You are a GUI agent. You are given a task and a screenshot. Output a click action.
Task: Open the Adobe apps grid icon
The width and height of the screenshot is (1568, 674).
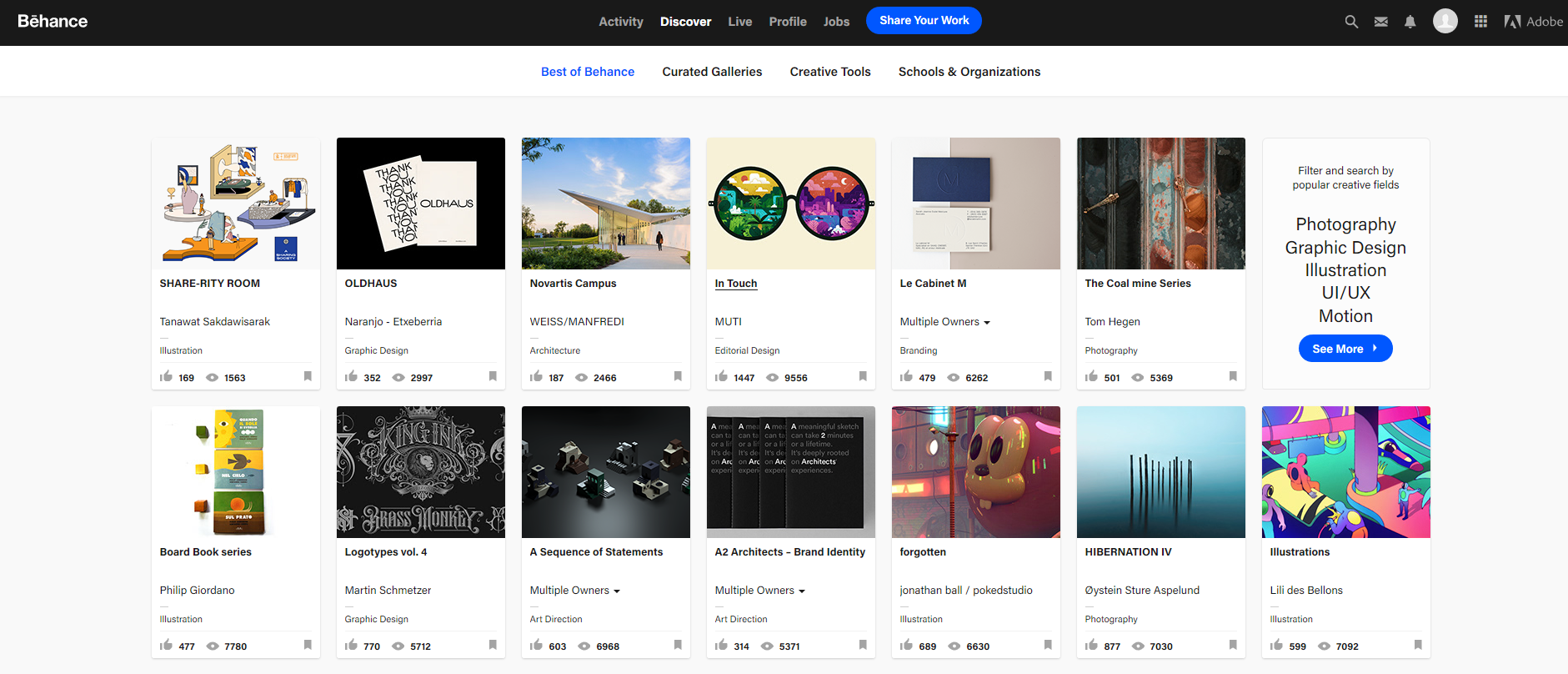(1480, 22)
